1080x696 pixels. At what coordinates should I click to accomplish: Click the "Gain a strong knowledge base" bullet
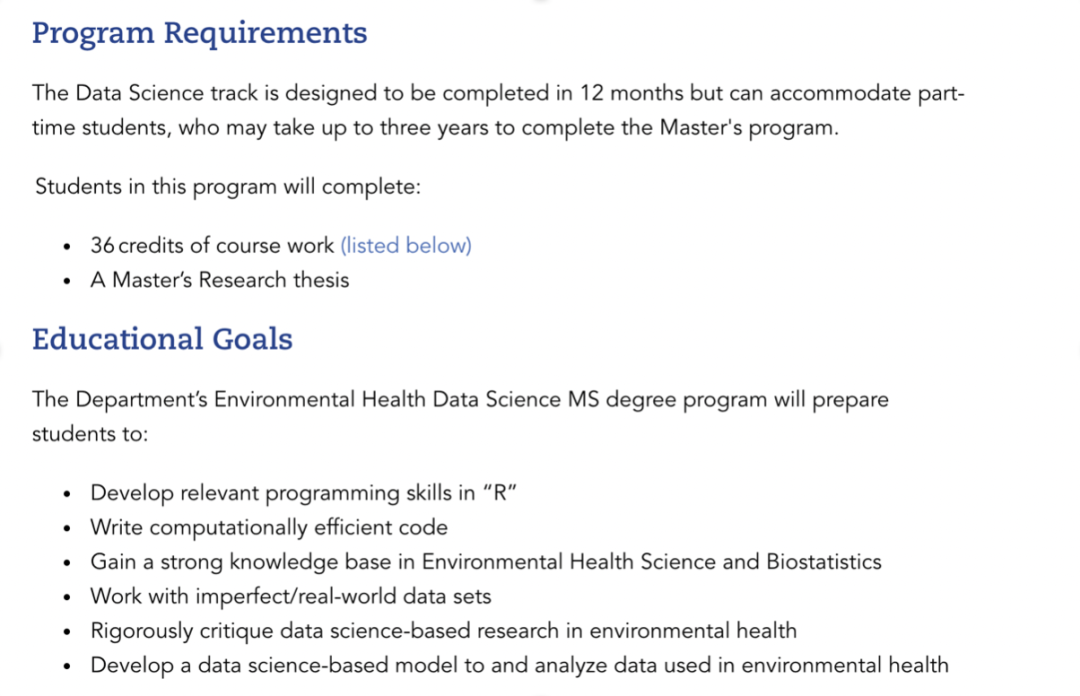(x=486, y=562)
